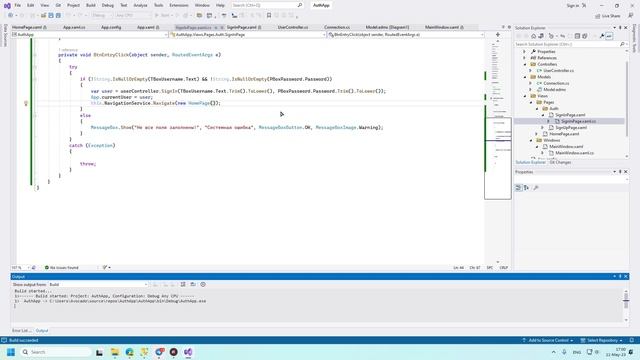Image resolution: width=640 pixels, height=360 pixels.
Task: Open the Show output from Build dropdown
Action: tap(98, 284)
